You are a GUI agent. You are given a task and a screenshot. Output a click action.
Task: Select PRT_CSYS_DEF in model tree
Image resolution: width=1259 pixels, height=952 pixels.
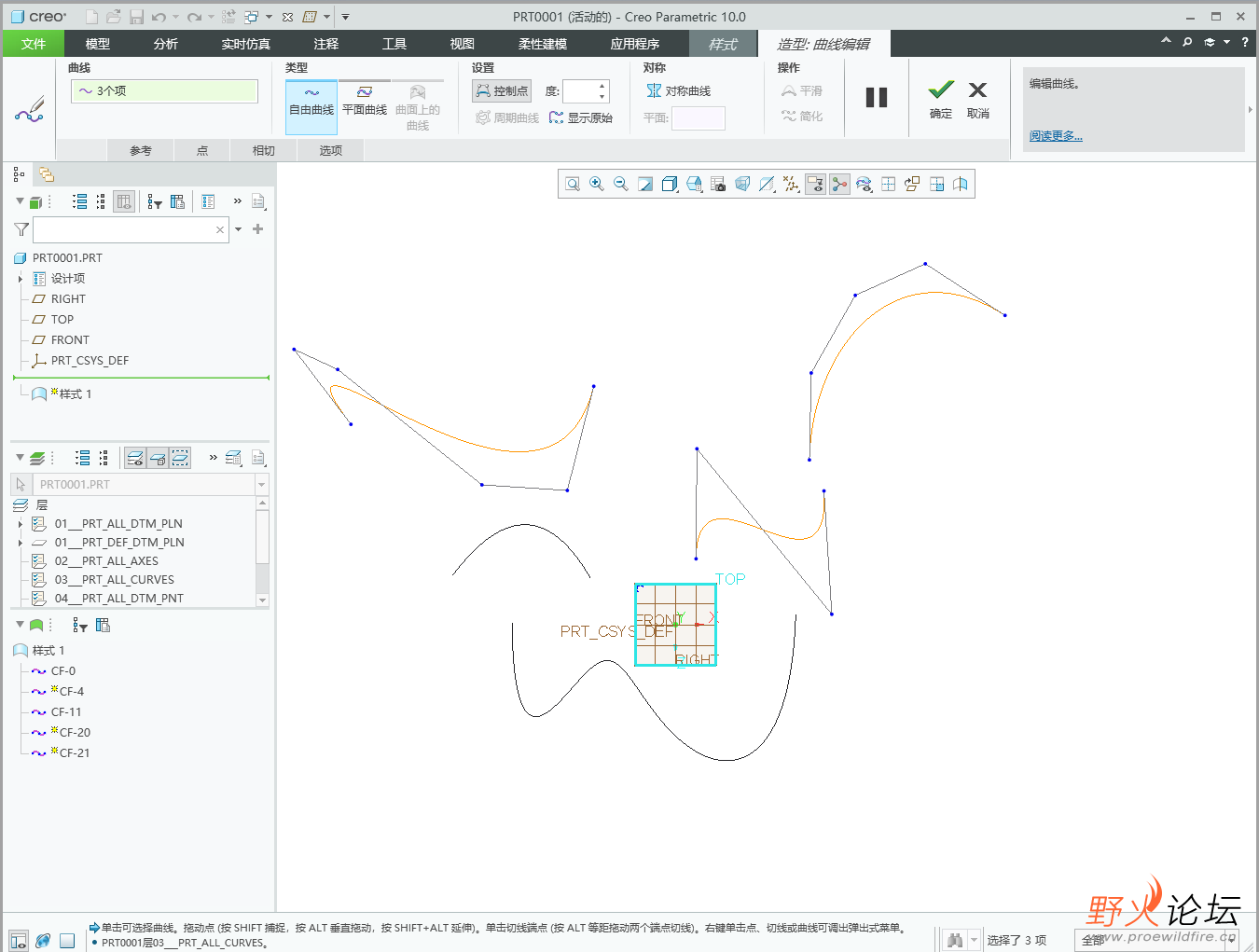(x=90, y=361)
